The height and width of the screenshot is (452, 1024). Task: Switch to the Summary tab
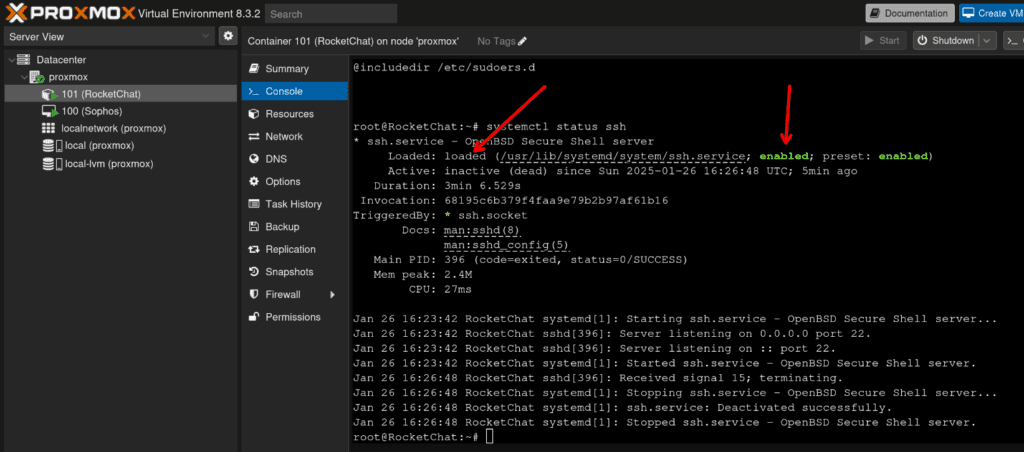click(x=286, y=69)
